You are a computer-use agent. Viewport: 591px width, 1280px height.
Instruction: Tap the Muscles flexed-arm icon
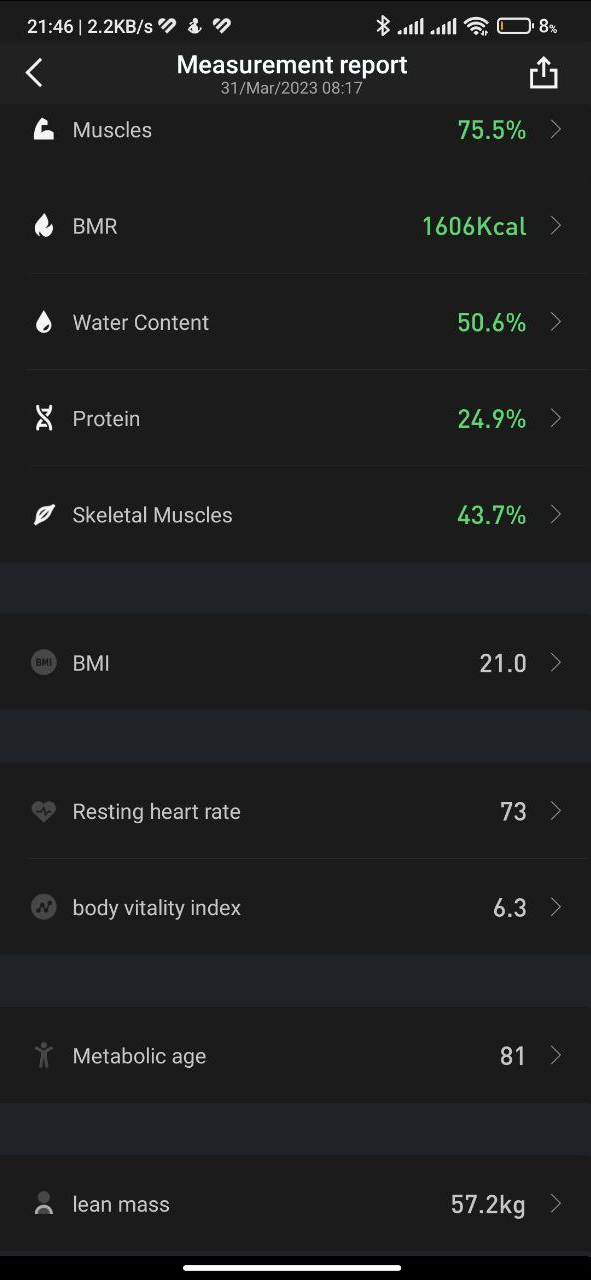point(43,130)
